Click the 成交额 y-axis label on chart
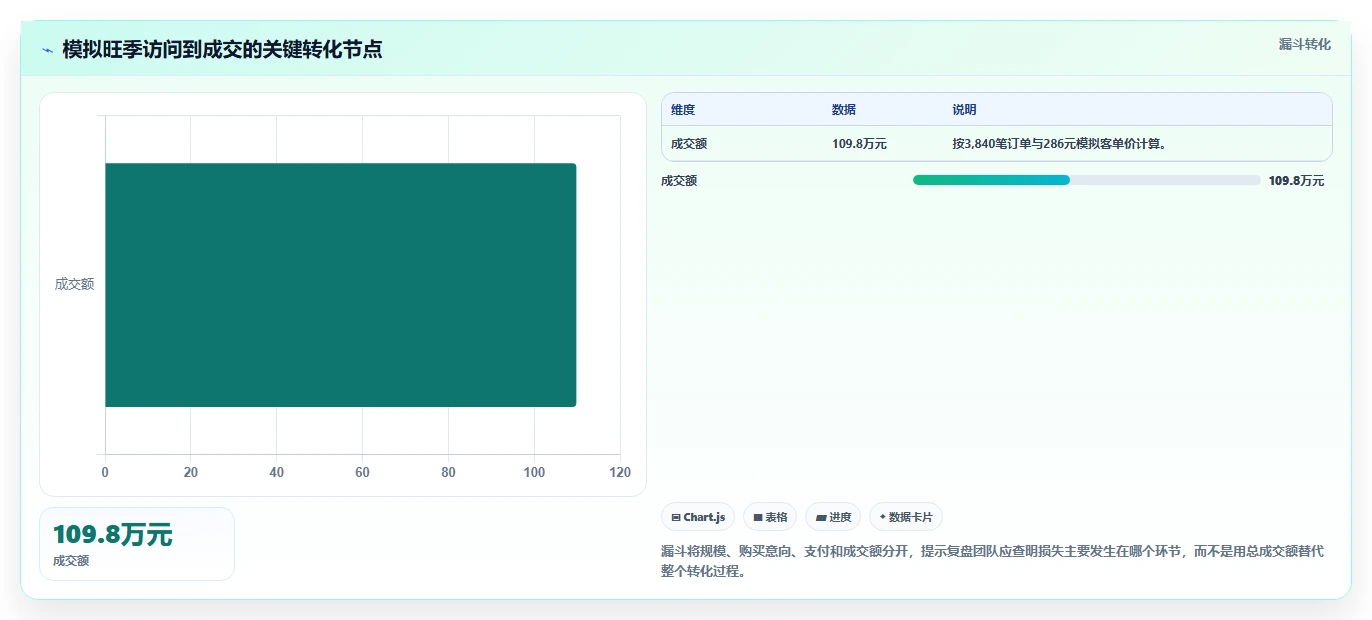 point(74,284)
